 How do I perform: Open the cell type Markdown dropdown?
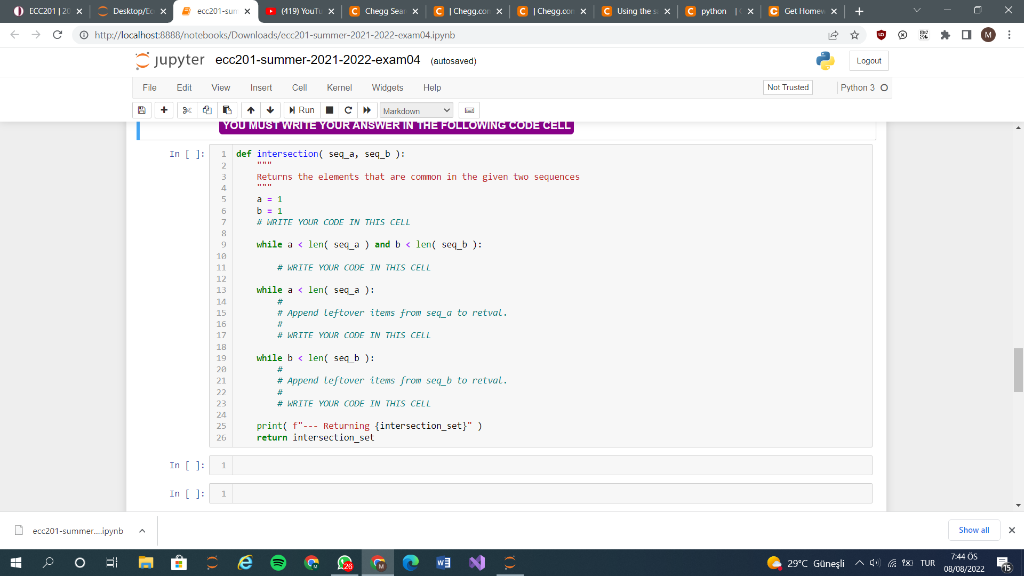click(x=416, y=110)
